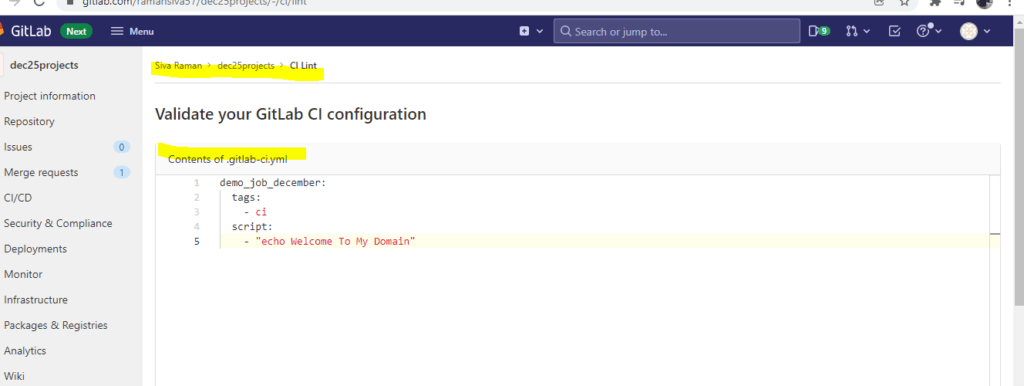The width and height of the screenshot is (1024, 386).
Task: Expand the user avatar dropdown arrow
Action: point(987,31)
